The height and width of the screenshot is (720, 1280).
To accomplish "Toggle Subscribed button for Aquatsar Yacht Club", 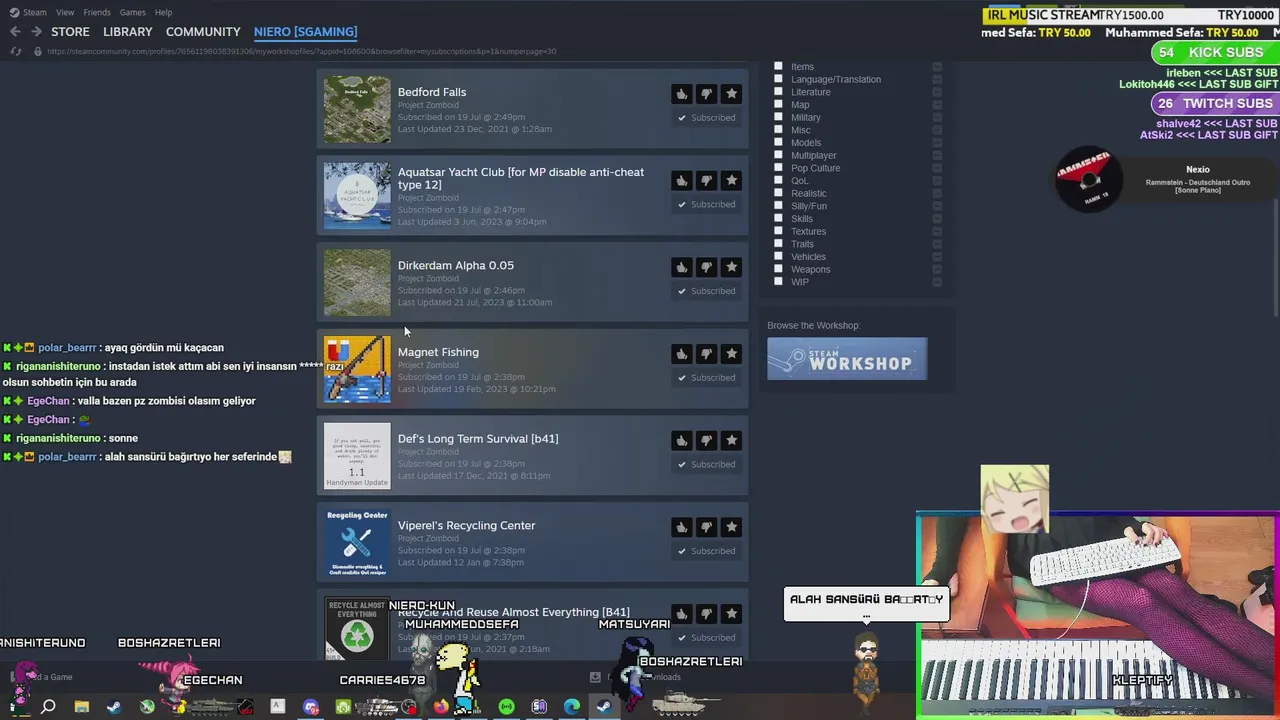I will pyautogui.click(x=706, y=204).
